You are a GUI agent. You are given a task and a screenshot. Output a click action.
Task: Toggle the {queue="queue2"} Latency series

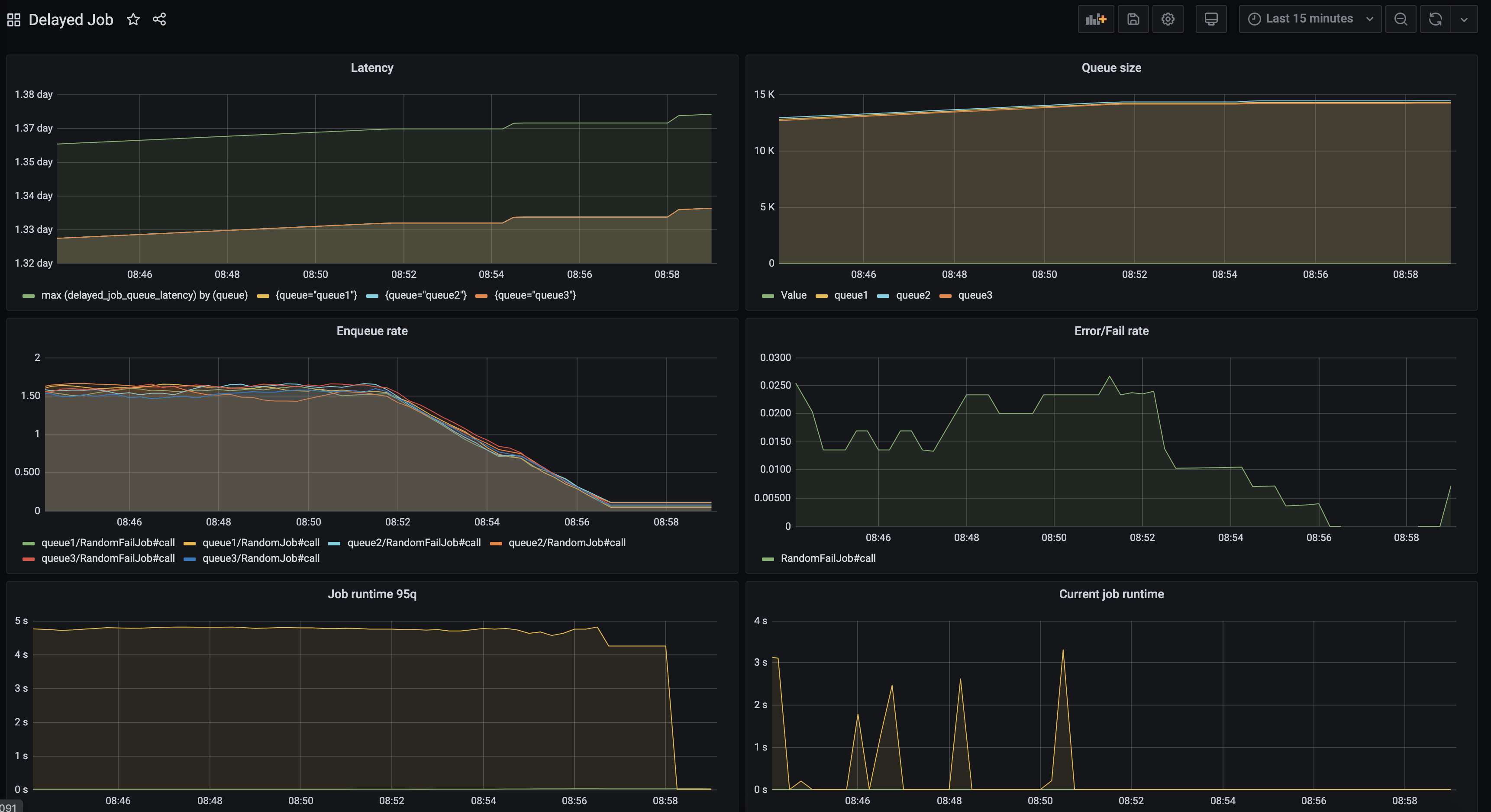point(426,295)
